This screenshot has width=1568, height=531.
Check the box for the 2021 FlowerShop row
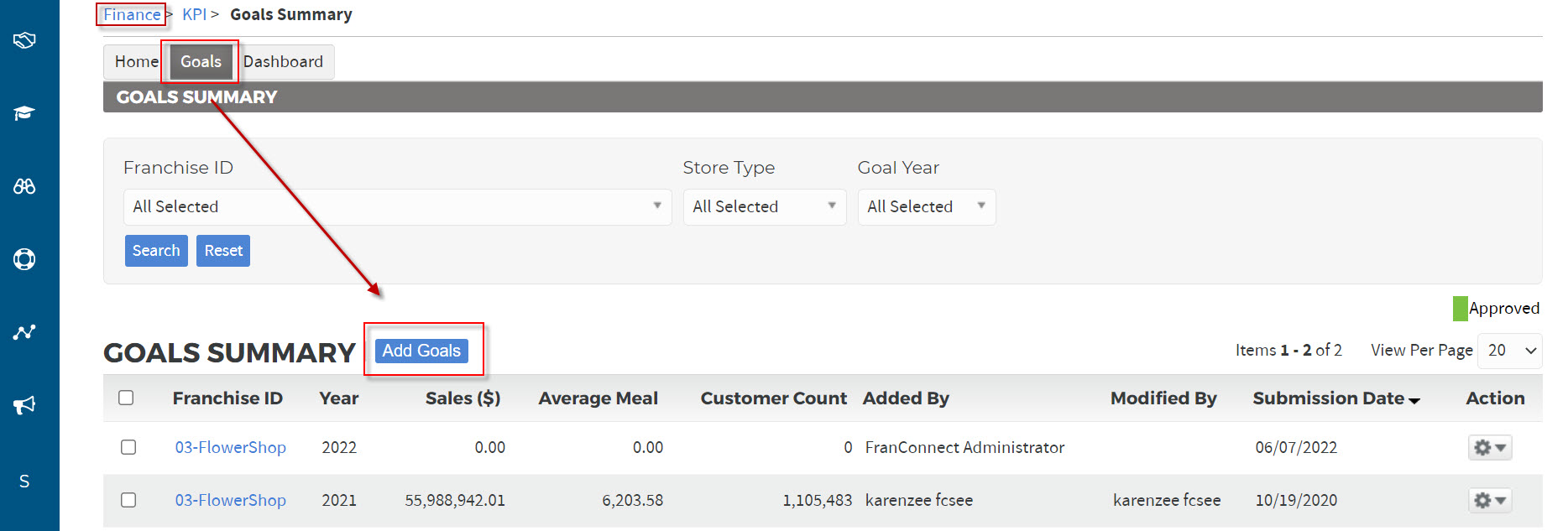pos(128,500)
